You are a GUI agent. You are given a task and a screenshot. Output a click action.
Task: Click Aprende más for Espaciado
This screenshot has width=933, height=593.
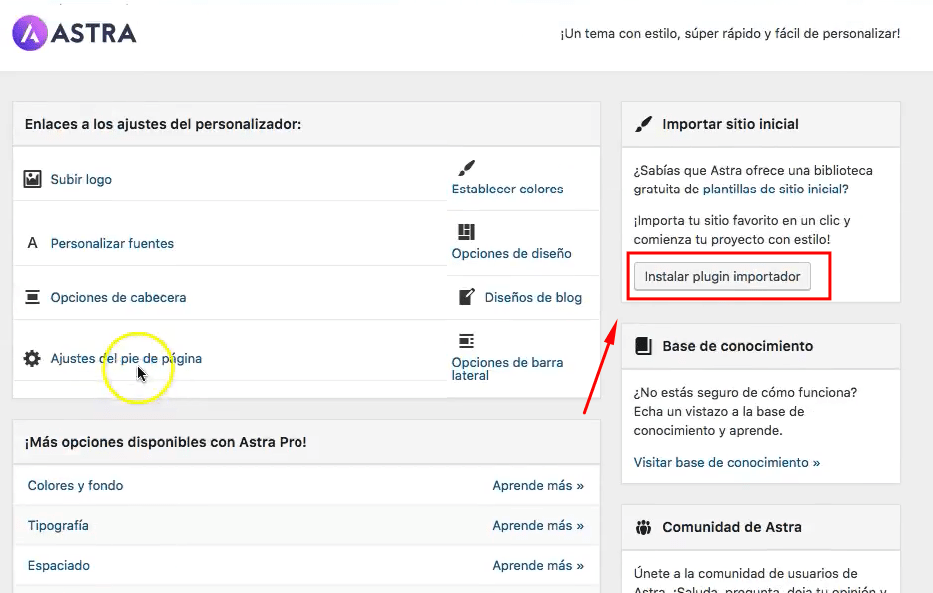[x=538, y=566]
